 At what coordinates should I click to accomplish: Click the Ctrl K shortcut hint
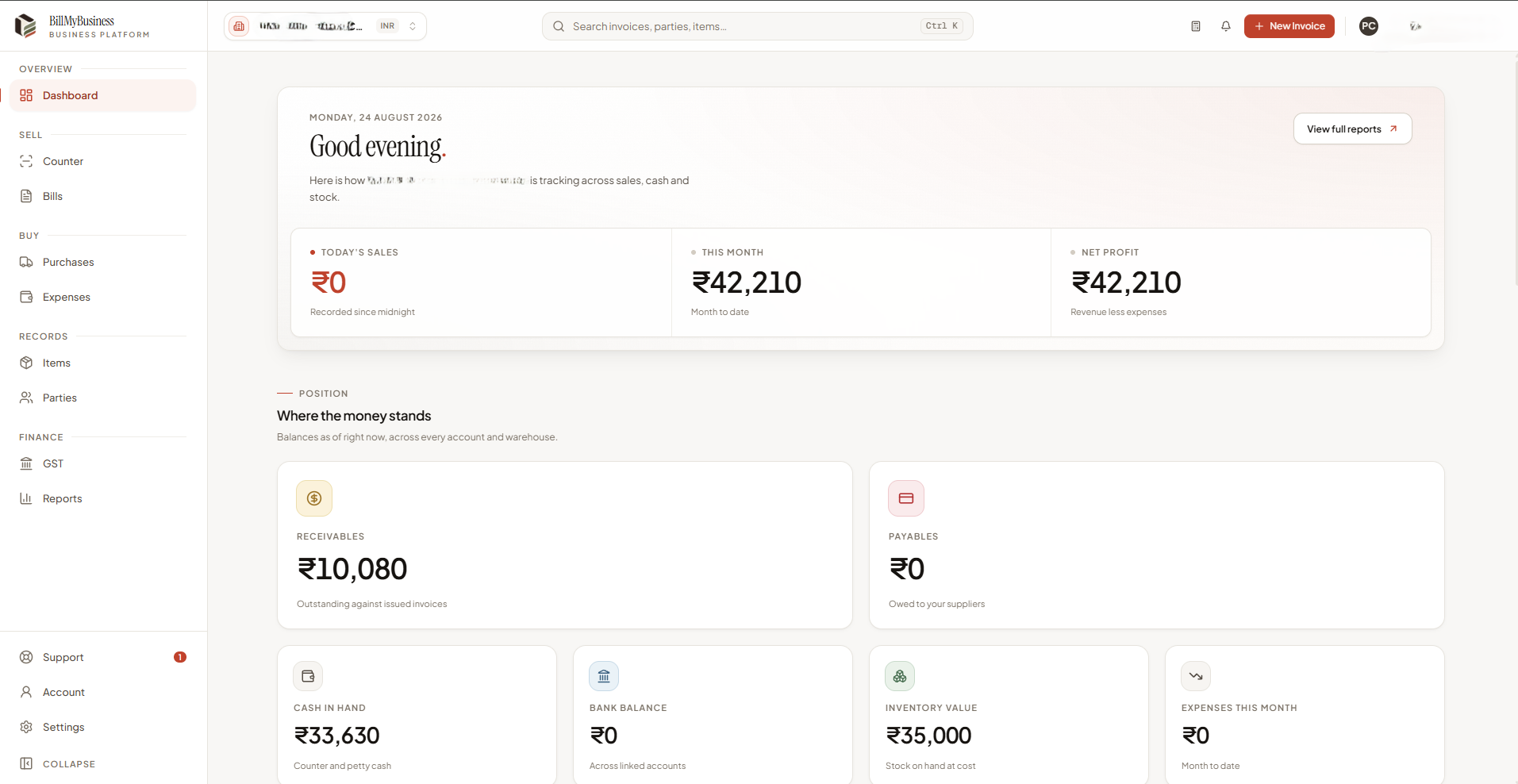coord(942,26)
